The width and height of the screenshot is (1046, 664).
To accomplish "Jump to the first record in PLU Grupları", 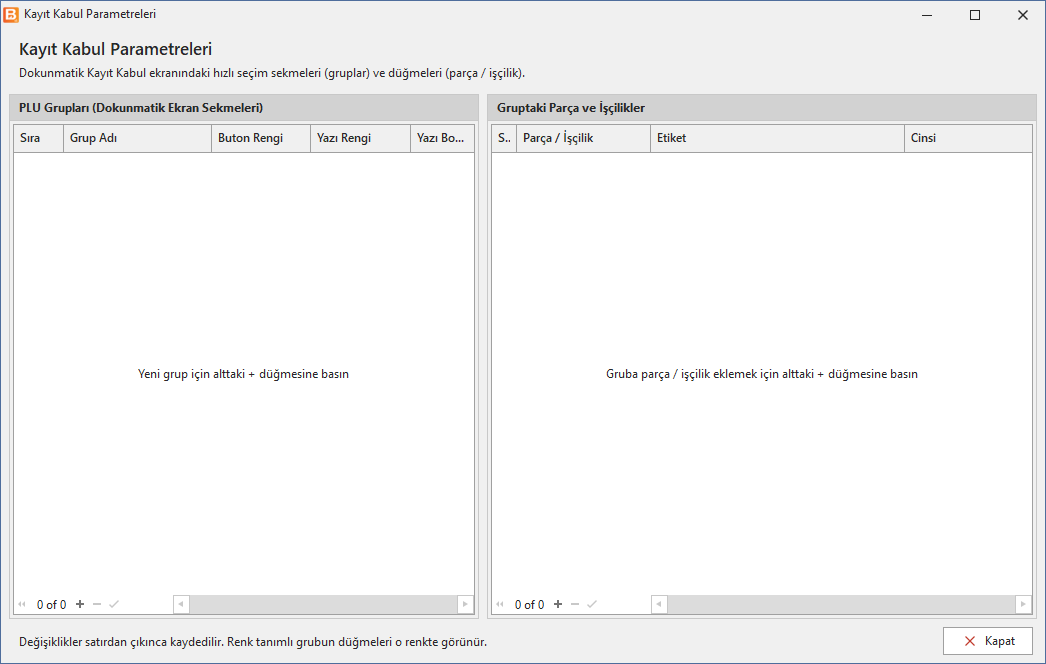I will pos(22,605).
